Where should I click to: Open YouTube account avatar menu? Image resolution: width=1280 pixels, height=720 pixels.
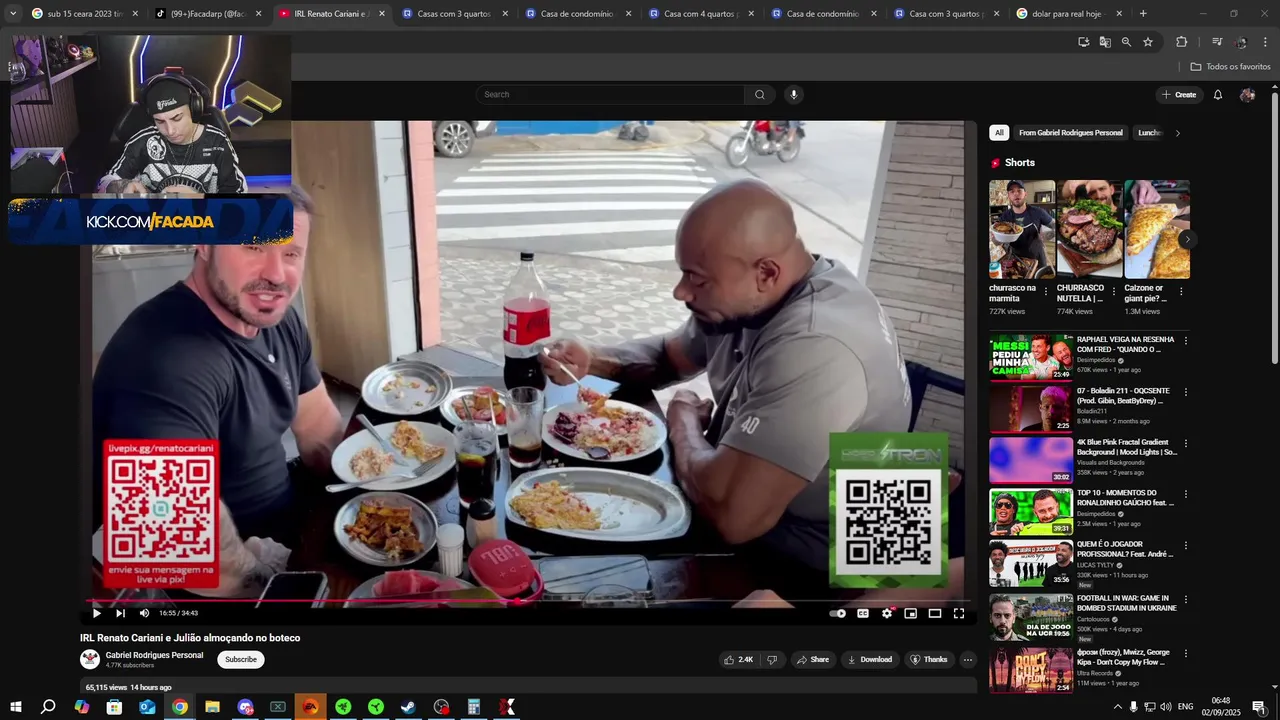[x=1247, y=95]
